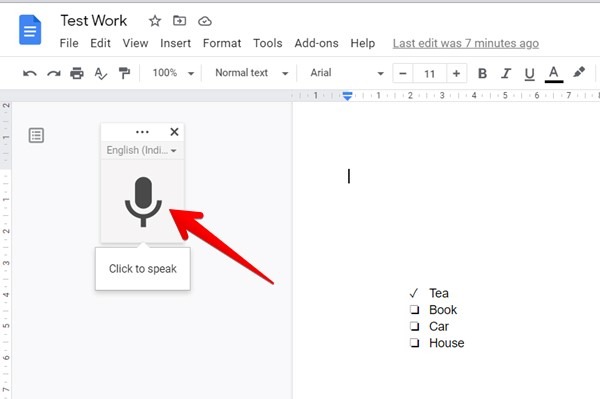
Task: Click the word Book in the list
Action: [443, 309]
